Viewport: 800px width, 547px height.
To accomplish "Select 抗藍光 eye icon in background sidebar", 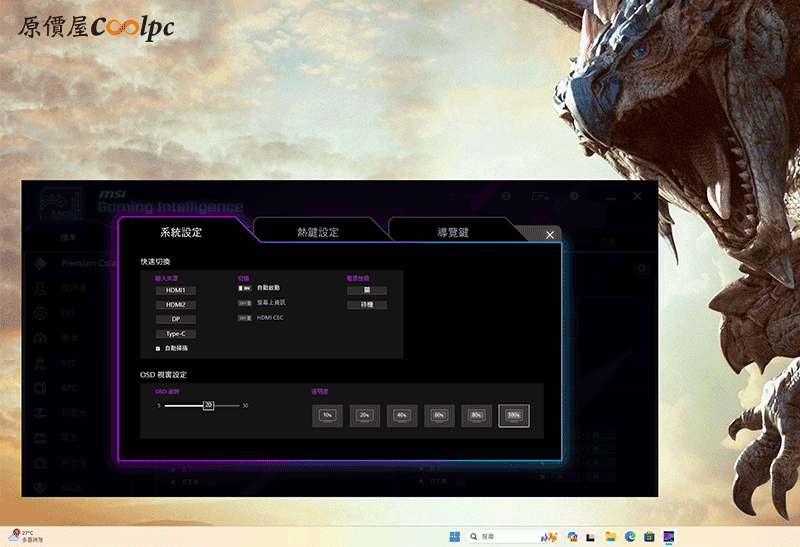I will point(40,413).
